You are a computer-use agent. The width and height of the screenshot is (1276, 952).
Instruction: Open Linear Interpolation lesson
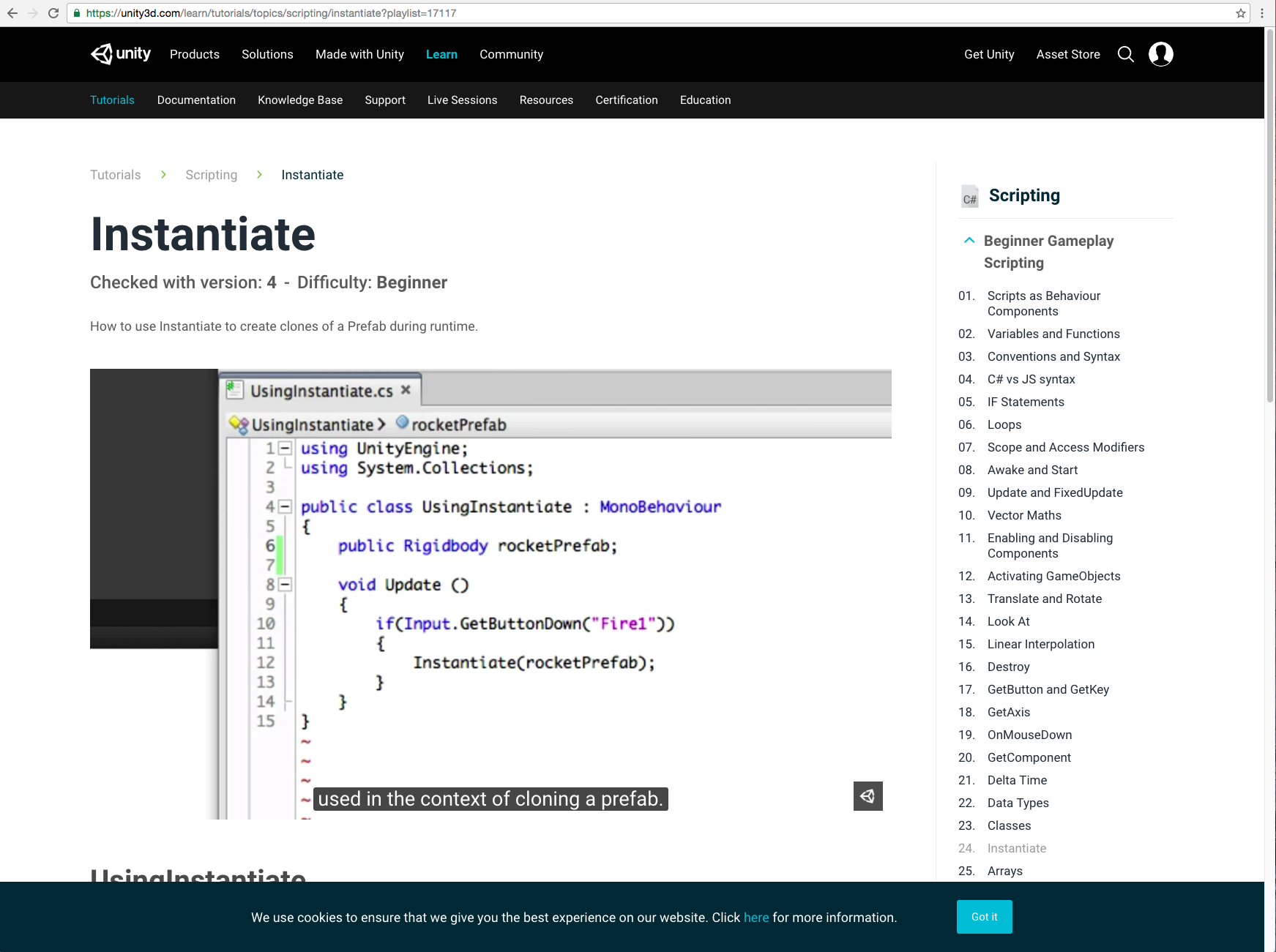[x=1041, y=644]
